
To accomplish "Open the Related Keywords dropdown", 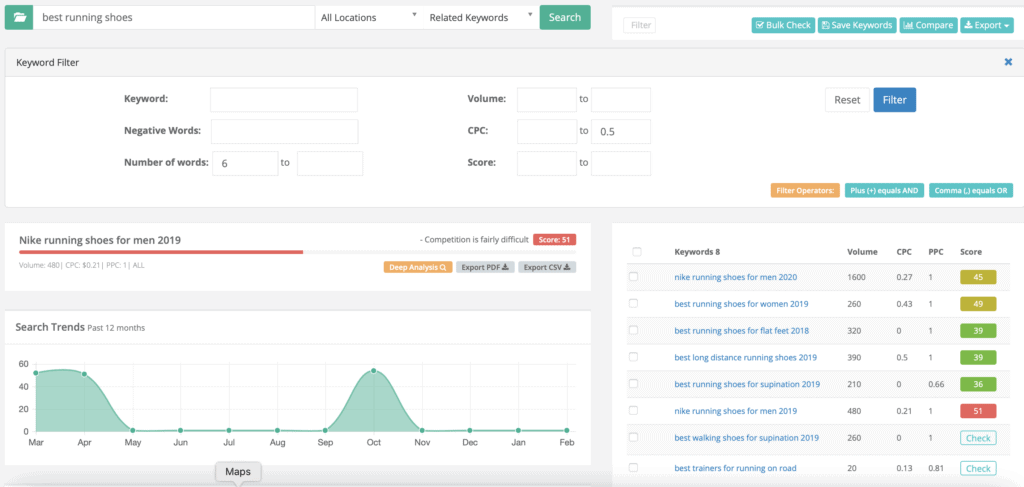I will pos(481,18).
